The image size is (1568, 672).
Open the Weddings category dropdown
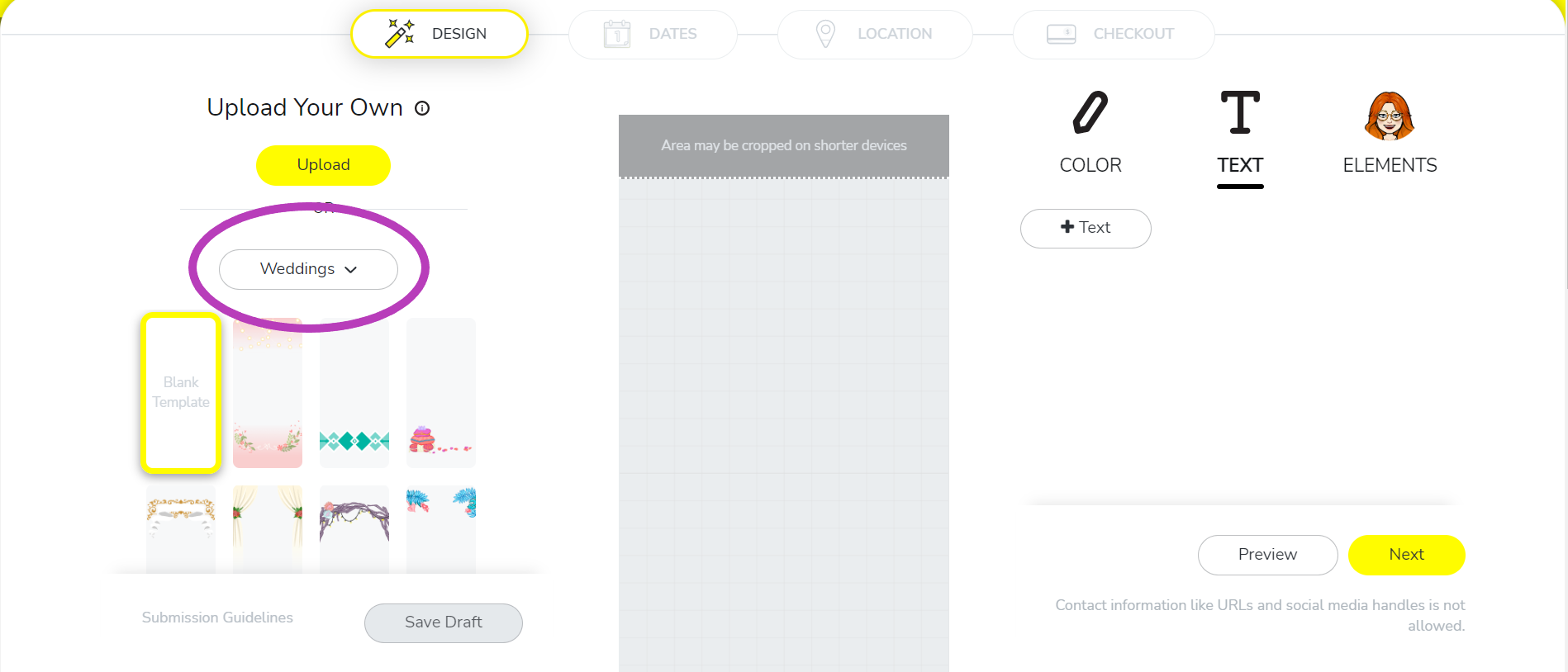pos(308,269)
